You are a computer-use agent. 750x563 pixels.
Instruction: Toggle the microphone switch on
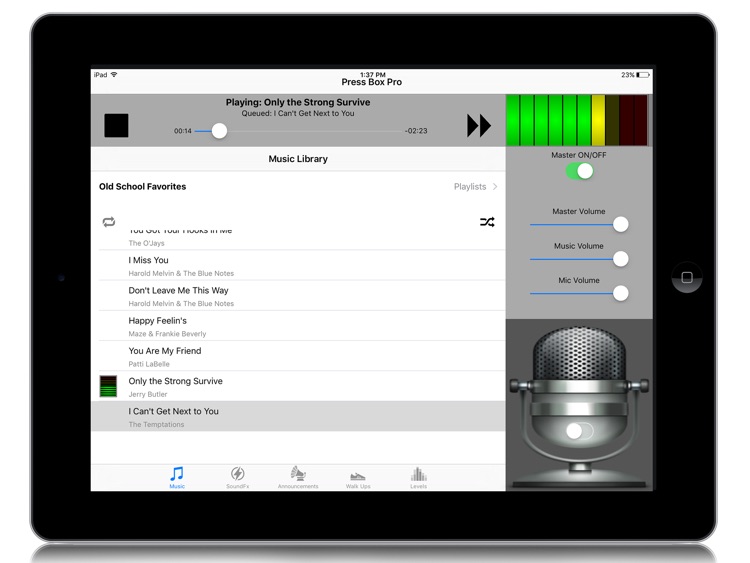(579, 431)
